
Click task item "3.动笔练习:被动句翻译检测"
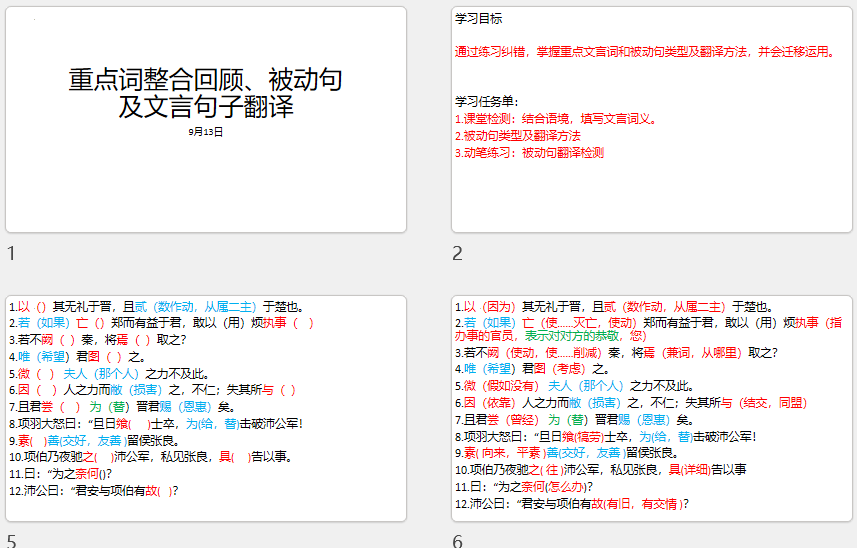coord(530,153)
